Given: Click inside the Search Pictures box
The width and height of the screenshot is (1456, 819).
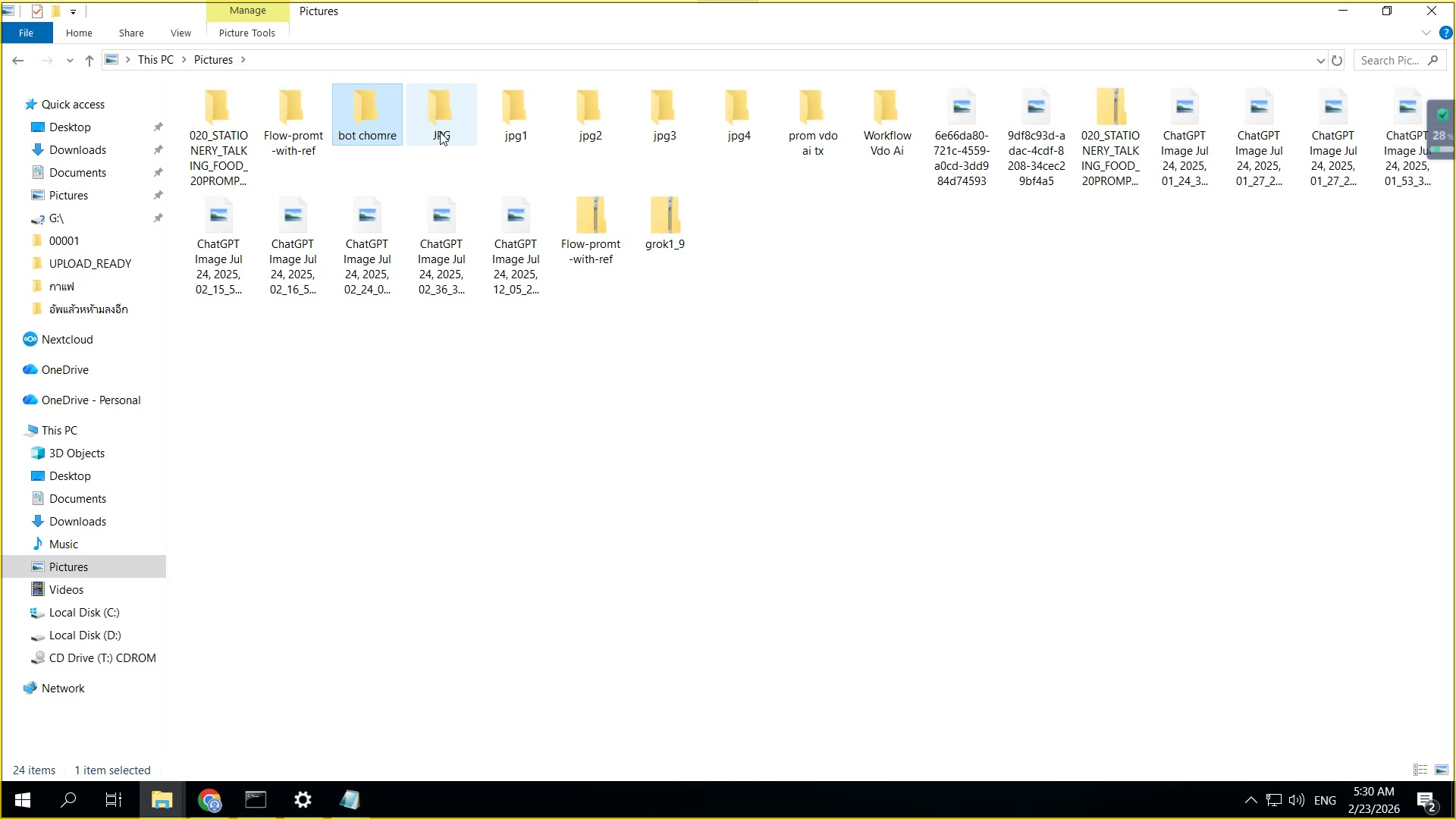Looking at the screenshot, I should pyautogui.click(x=1395, y=60).
